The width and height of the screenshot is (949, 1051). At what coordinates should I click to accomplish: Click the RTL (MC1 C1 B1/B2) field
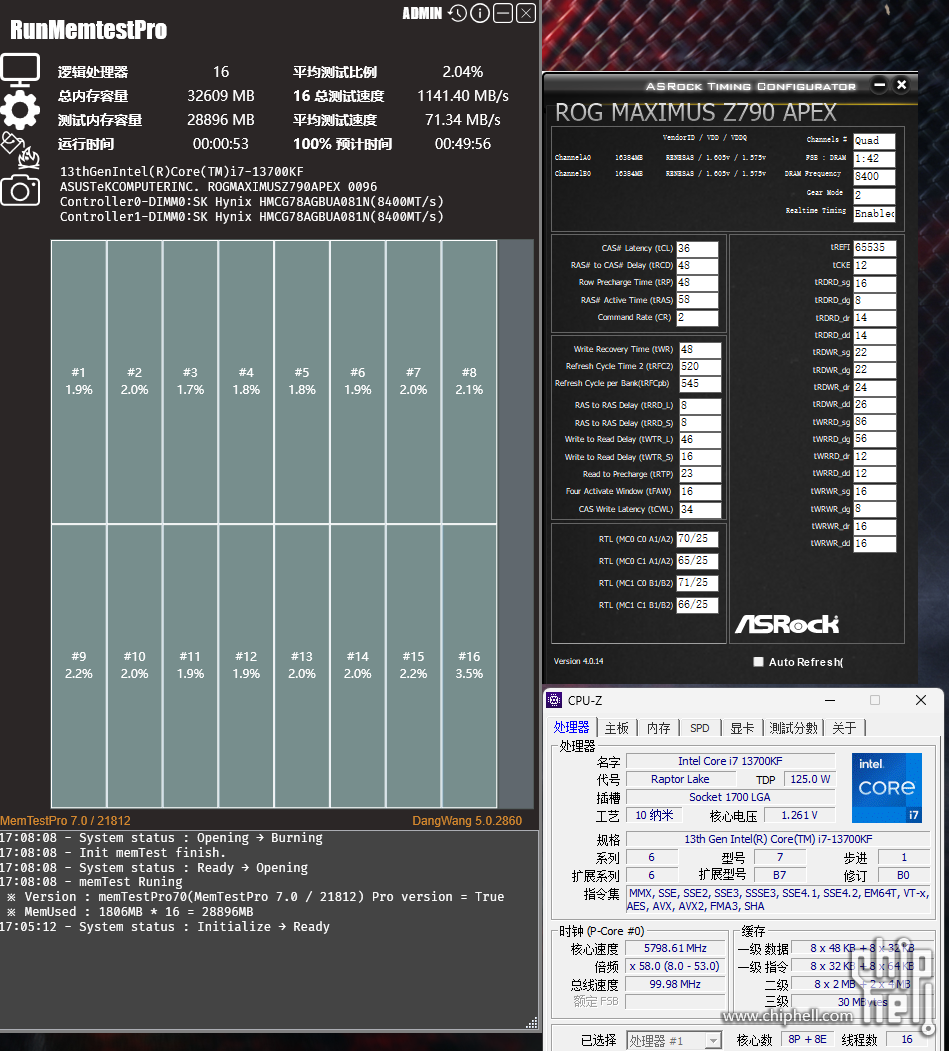pyautogui.click(x=697, y=605)
